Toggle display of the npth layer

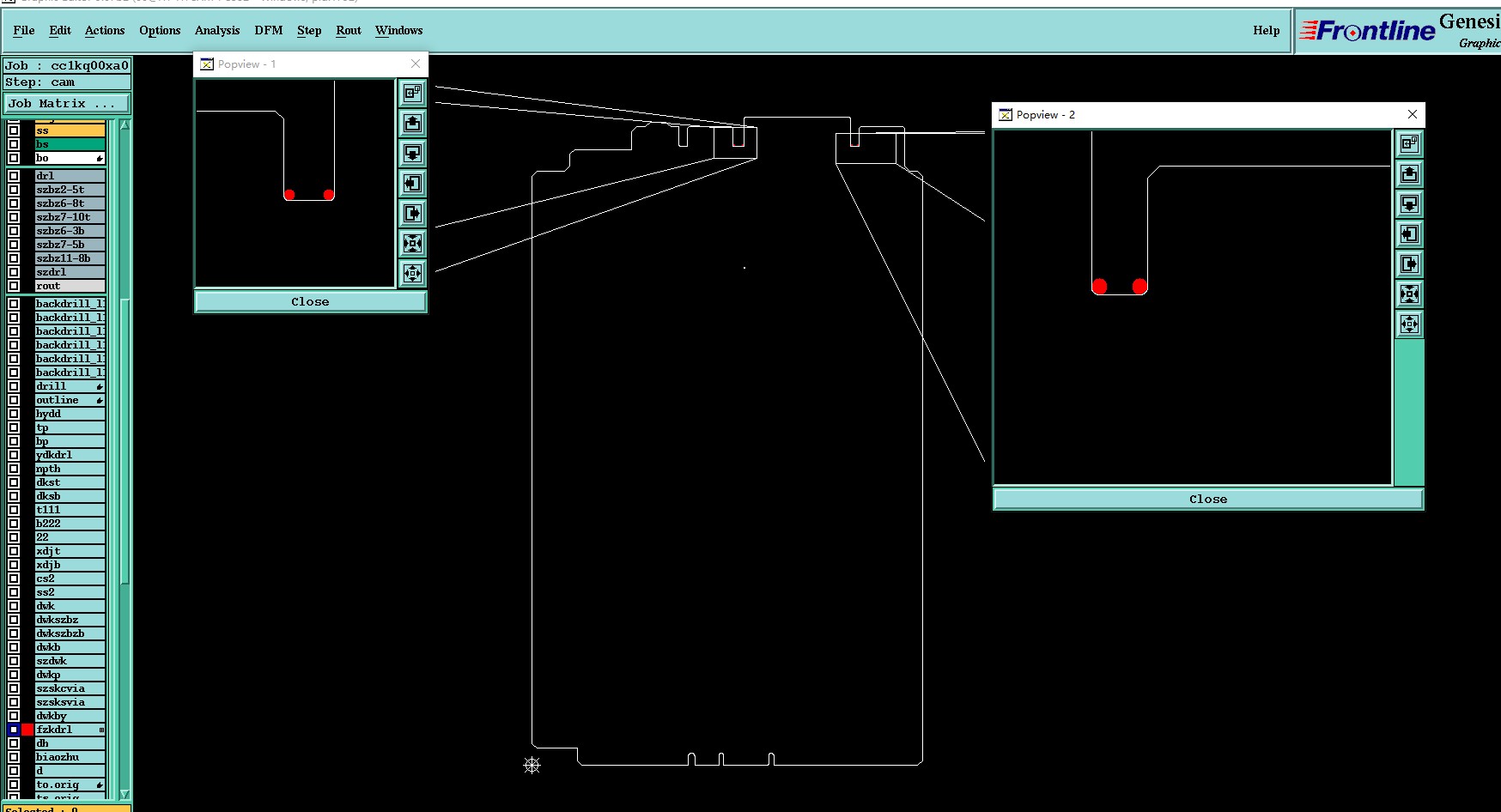click(14, 469)
